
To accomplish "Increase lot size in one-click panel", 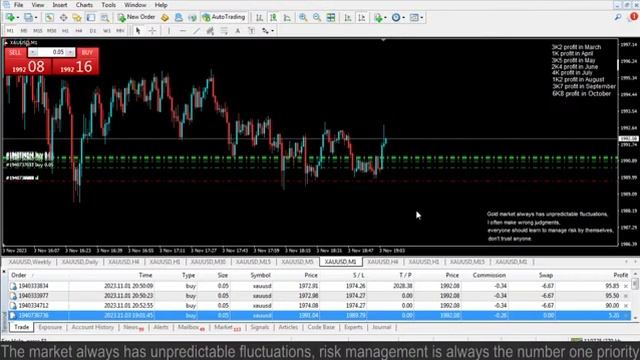I will point(70,52).
